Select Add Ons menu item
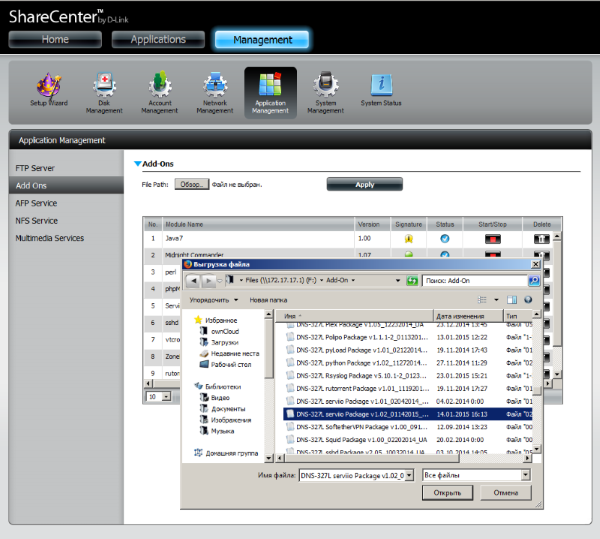 66,186
